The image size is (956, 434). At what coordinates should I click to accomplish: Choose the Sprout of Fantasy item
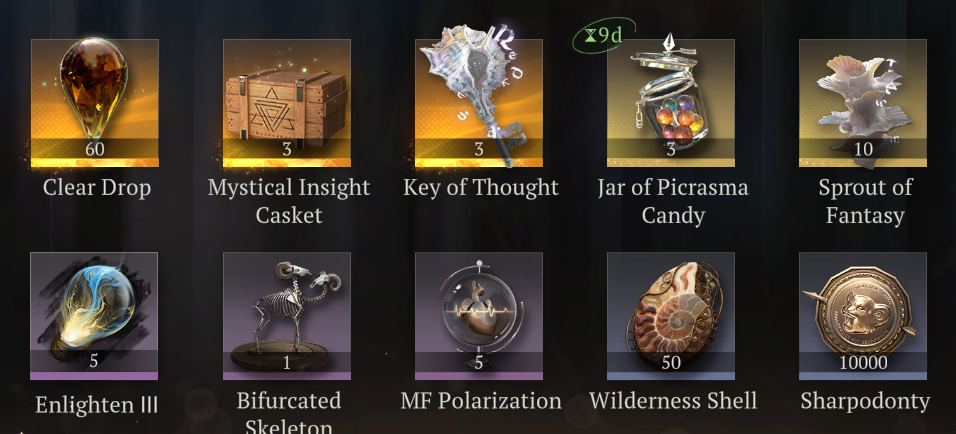pyautogui.click(x=863, y=102)
